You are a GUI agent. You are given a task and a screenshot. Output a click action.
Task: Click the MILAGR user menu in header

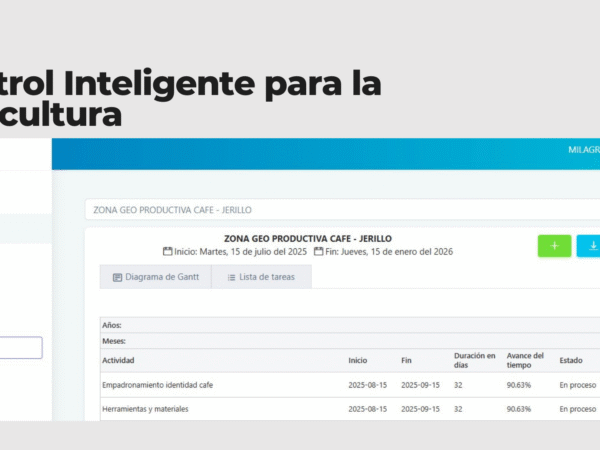pyautogui.click(x=583, y=150)
